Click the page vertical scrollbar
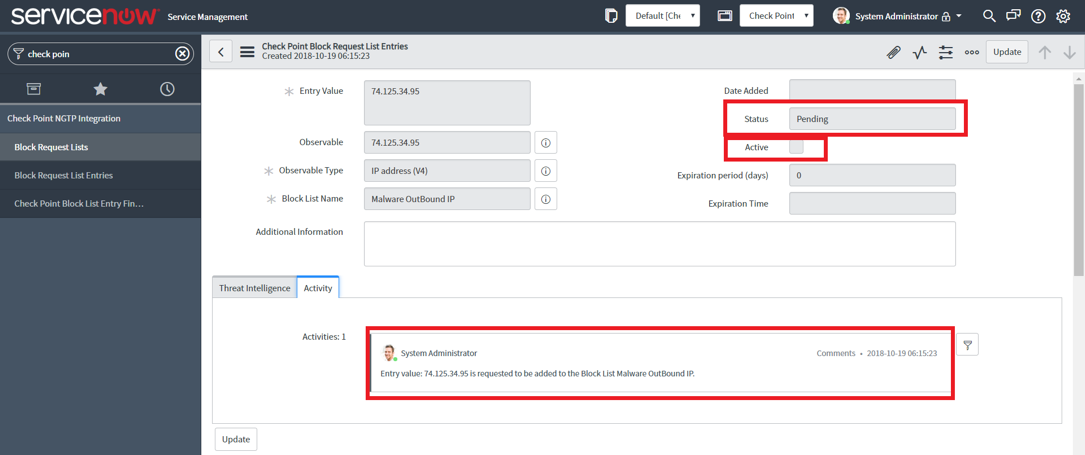The height and width of the screenshot is (455, 1085). (1079, 180)
